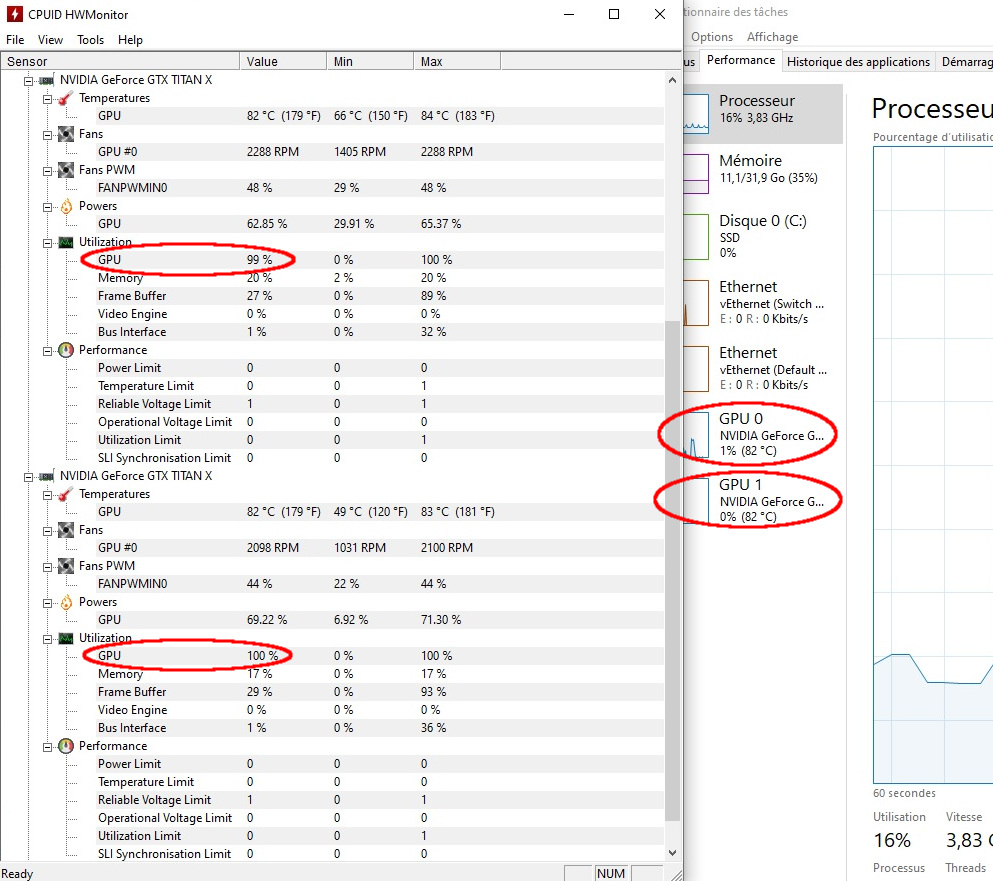This screenshot has width=993, height=881.
Task: Click first GPU's Fans PWM icon
Action: click(65, 170)
